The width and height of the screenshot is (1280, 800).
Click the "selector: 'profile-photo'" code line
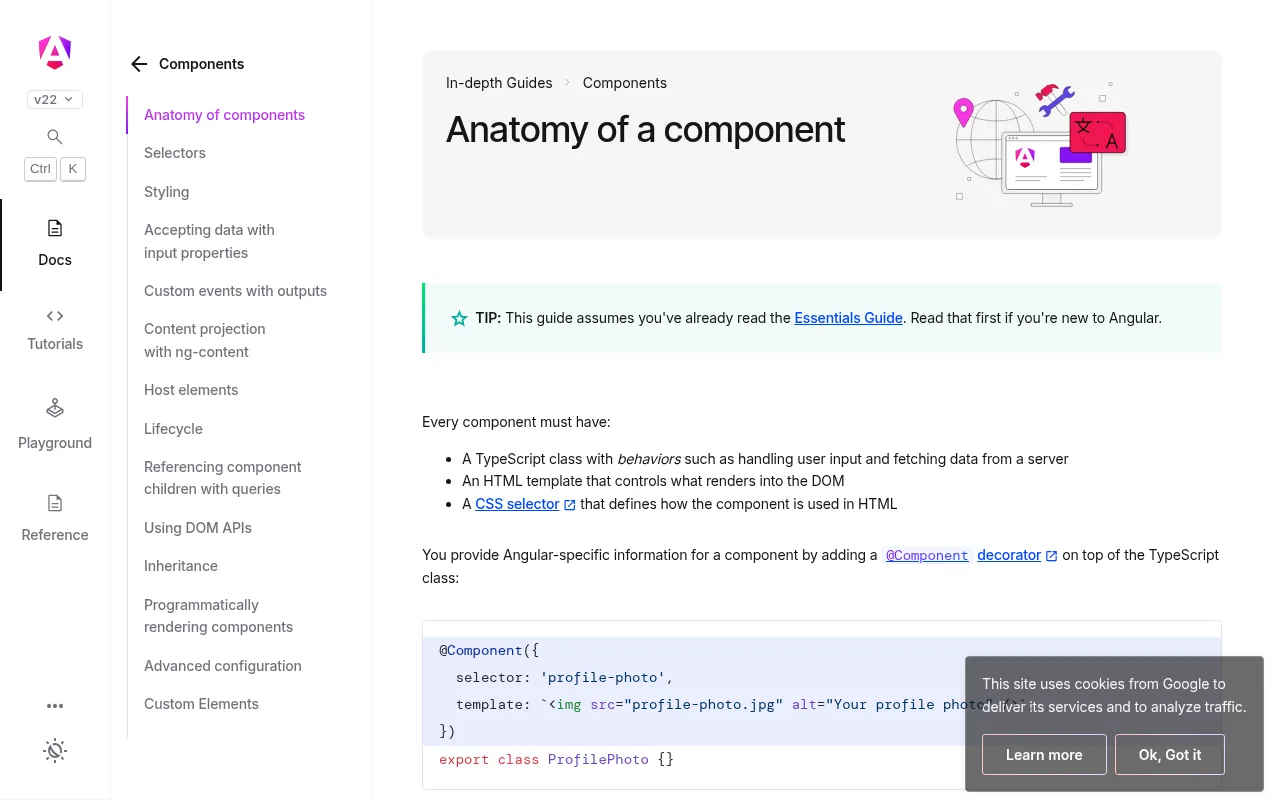[x=565, y=677]
